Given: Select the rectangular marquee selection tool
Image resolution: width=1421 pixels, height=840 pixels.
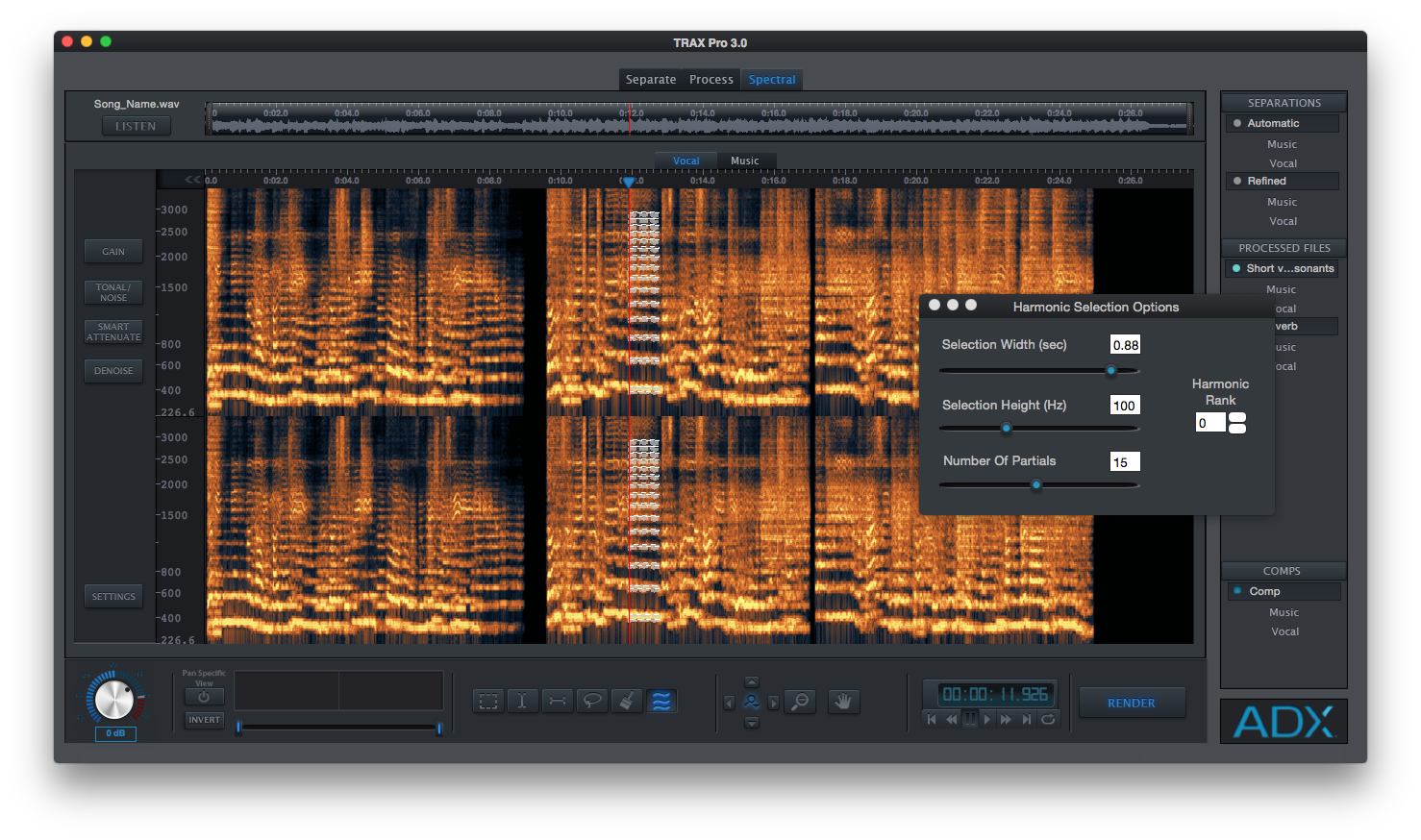Looking at the screenshot, I should pos(488,702).
